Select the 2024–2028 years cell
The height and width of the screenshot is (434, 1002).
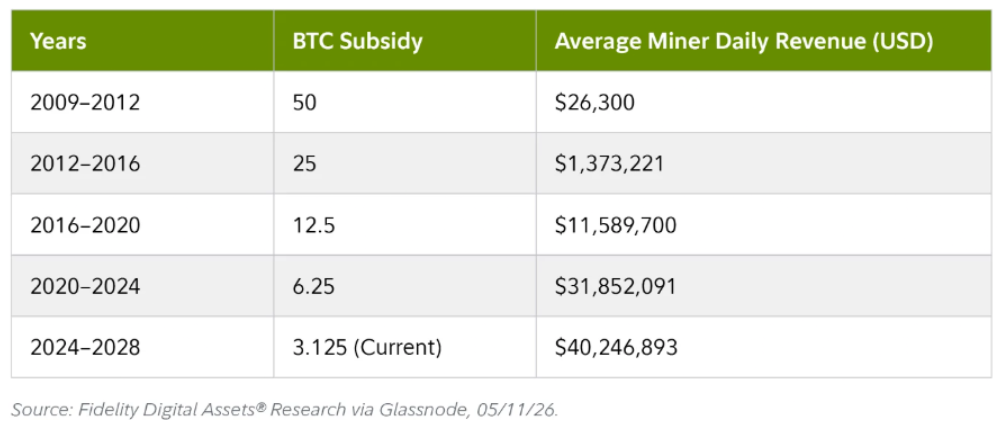(x=143, y=347)
